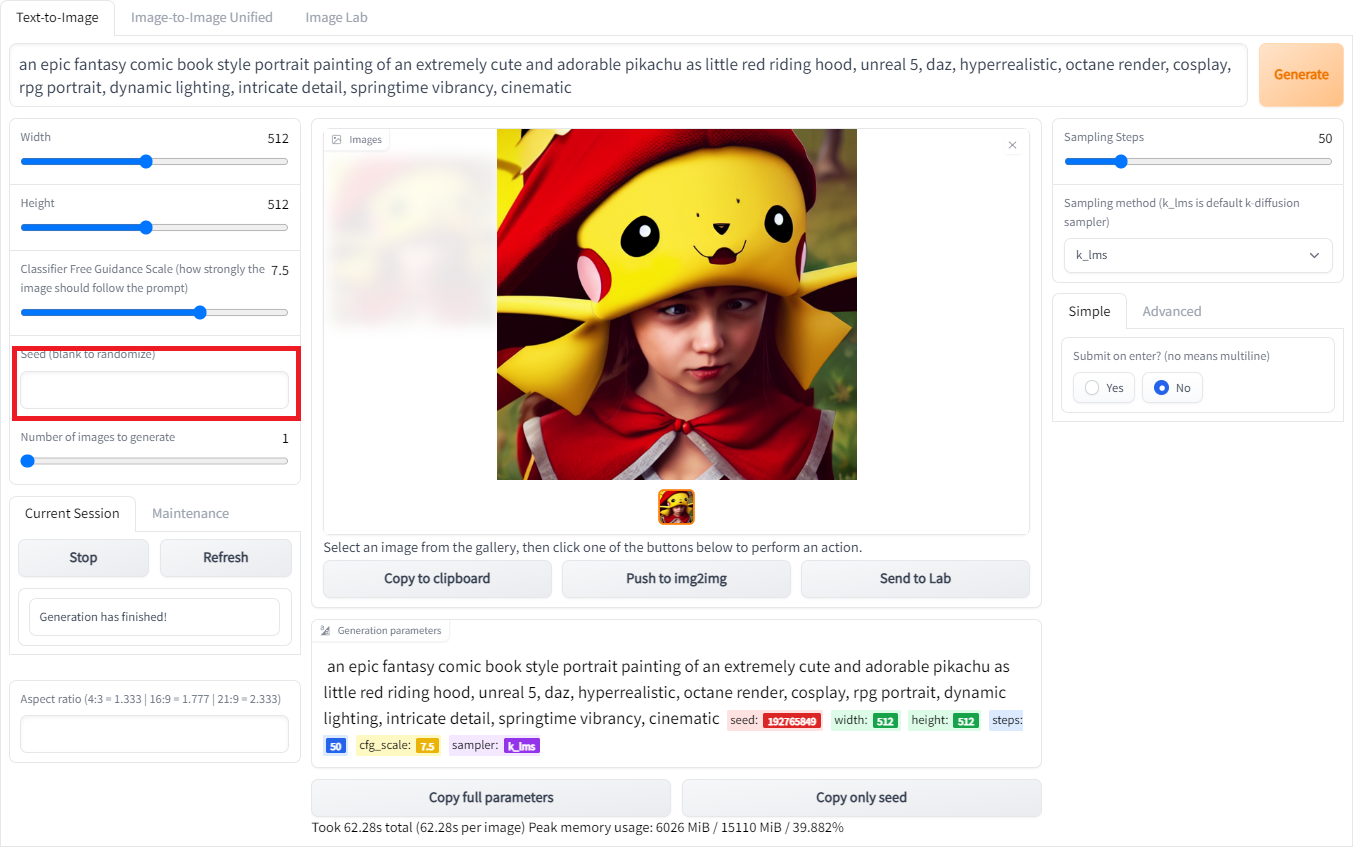Image resolution: width=1353 pixels, height=849 pixels.
Task: Open the Advanced settings tab
Action: (1172, 311)
